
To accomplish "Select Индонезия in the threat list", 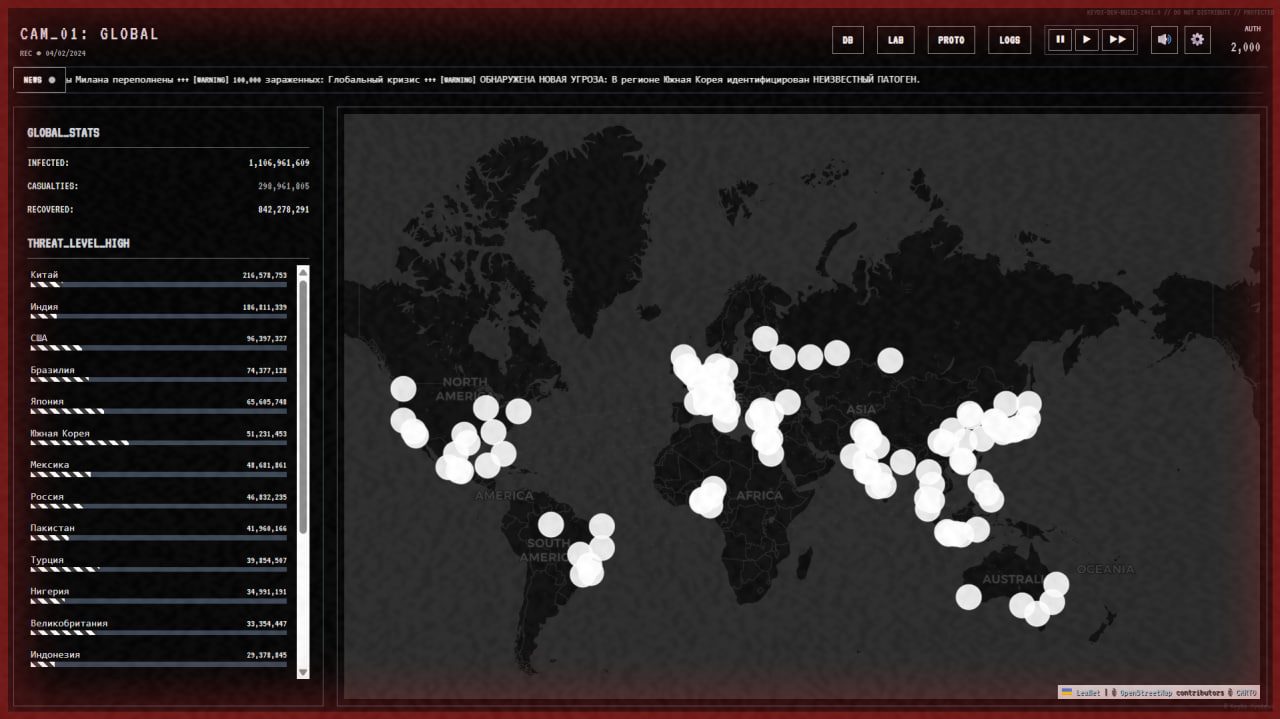I will (x=159, y=659).
